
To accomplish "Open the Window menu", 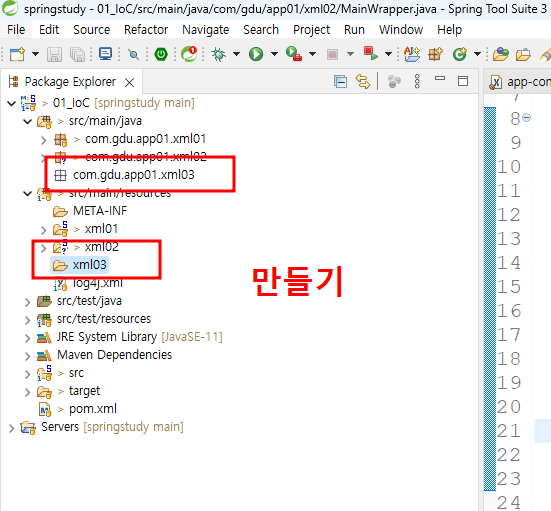I will [401, 30].
